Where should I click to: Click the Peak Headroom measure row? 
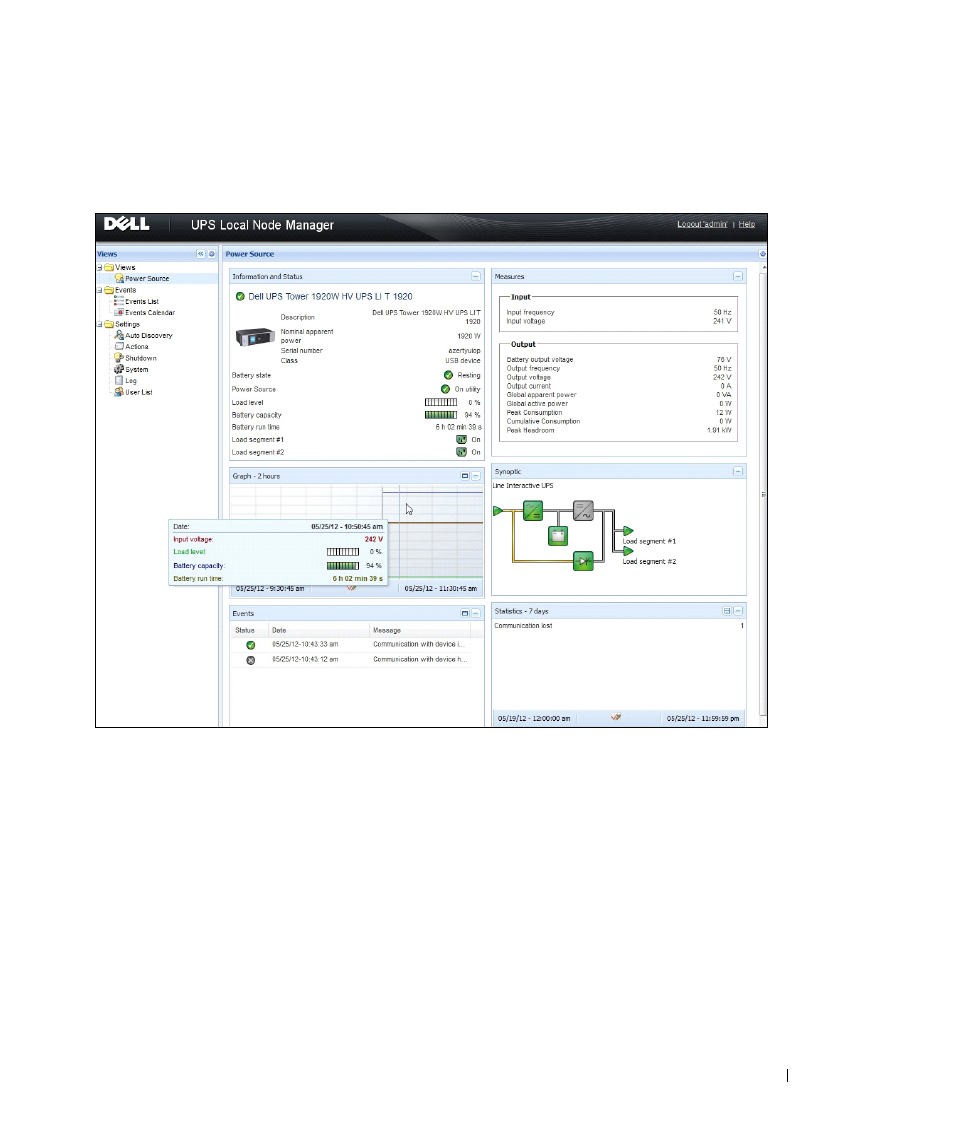click(x=619, y=430)
